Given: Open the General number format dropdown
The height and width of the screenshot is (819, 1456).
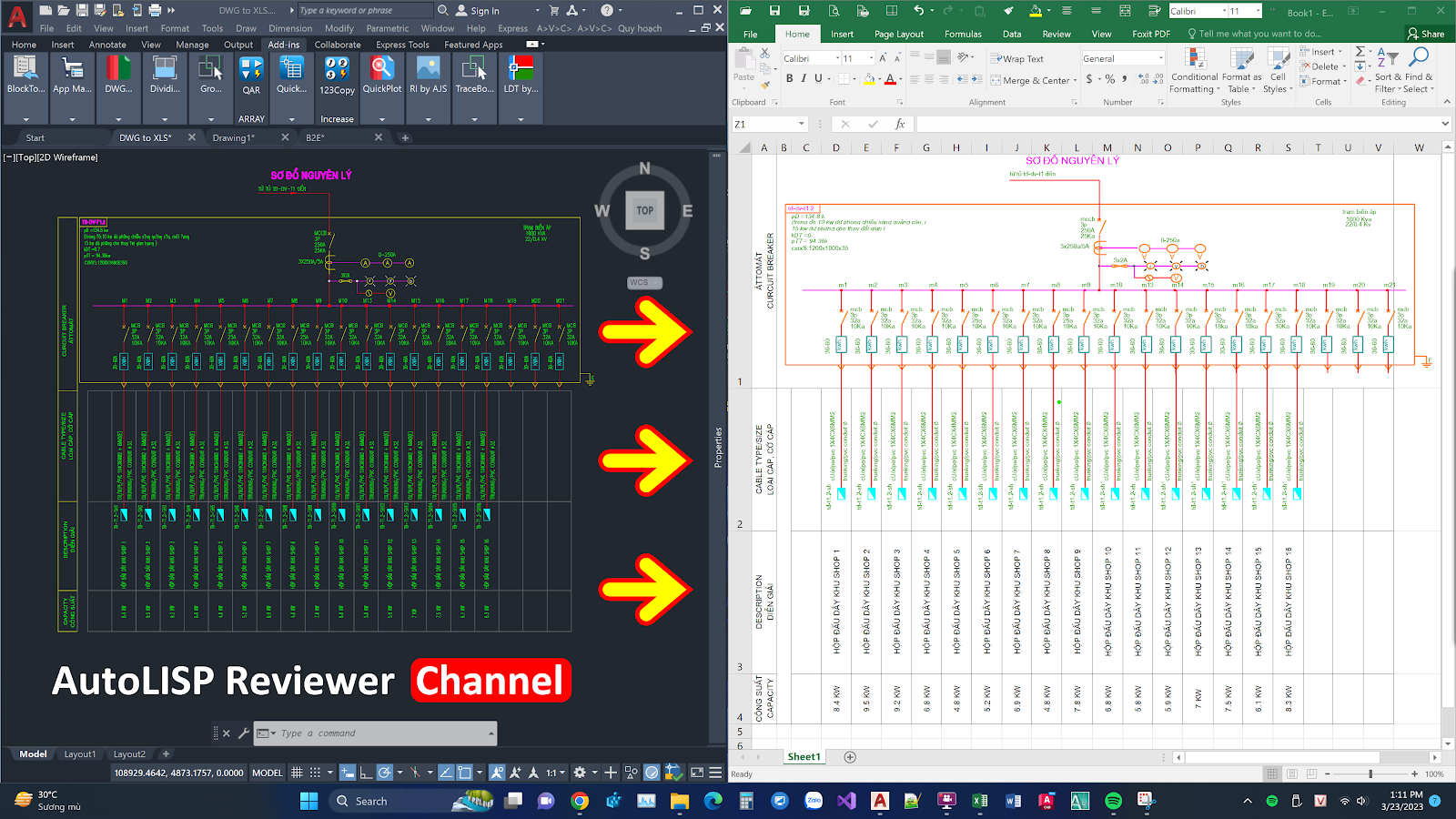Looking at the screenshot, I should [1160, 58].
